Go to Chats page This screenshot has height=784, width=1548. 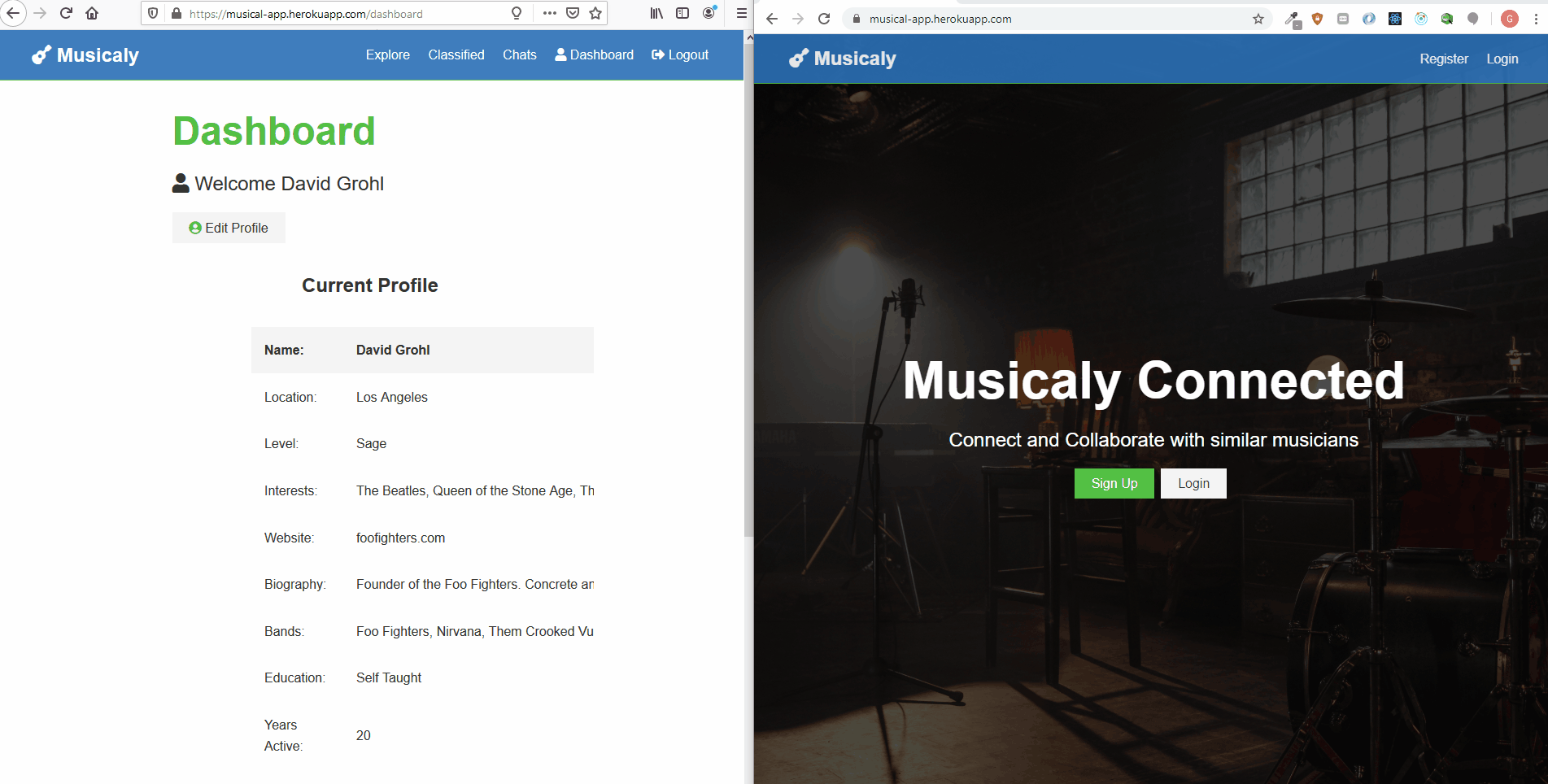[x=520, y=54]
